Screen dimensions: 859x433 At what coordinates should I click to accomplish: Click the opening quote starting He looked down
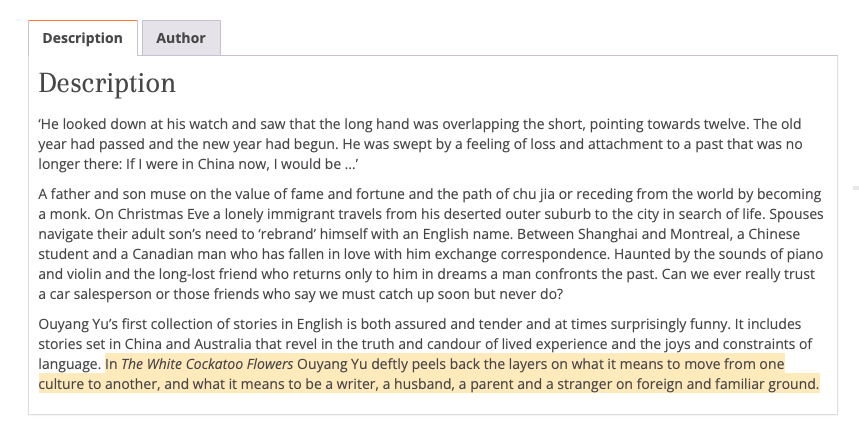point(420,144)
